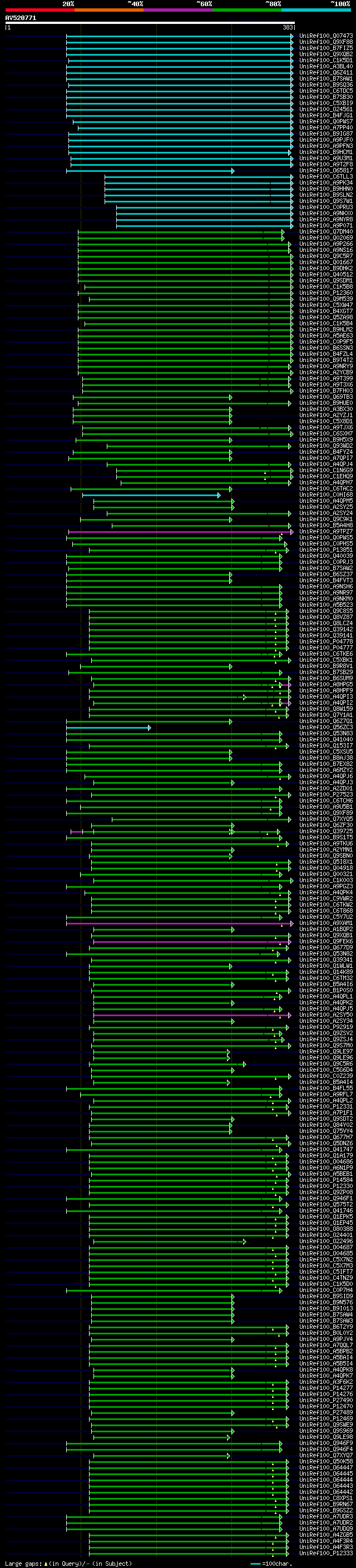Click label UniRef100_P04778
The width and height of the screenshot is (356, 1568).
click(x=326, y=642)
